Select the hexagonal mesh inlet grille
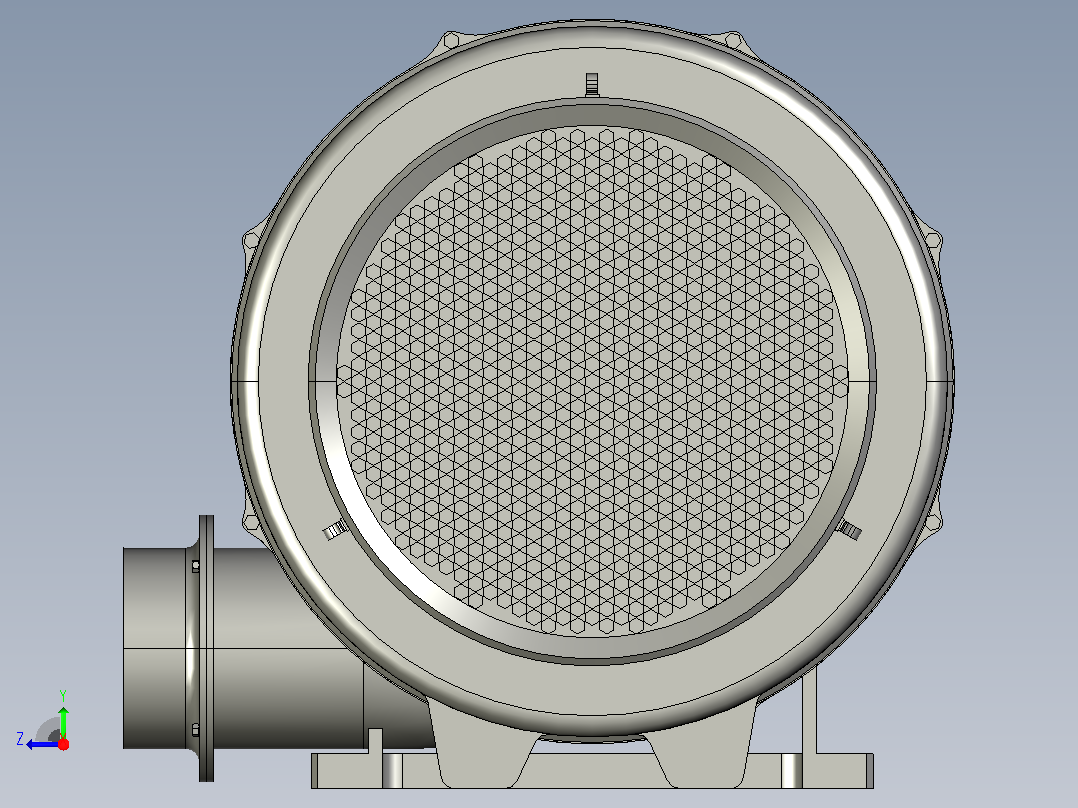 (x=593, y=380)
